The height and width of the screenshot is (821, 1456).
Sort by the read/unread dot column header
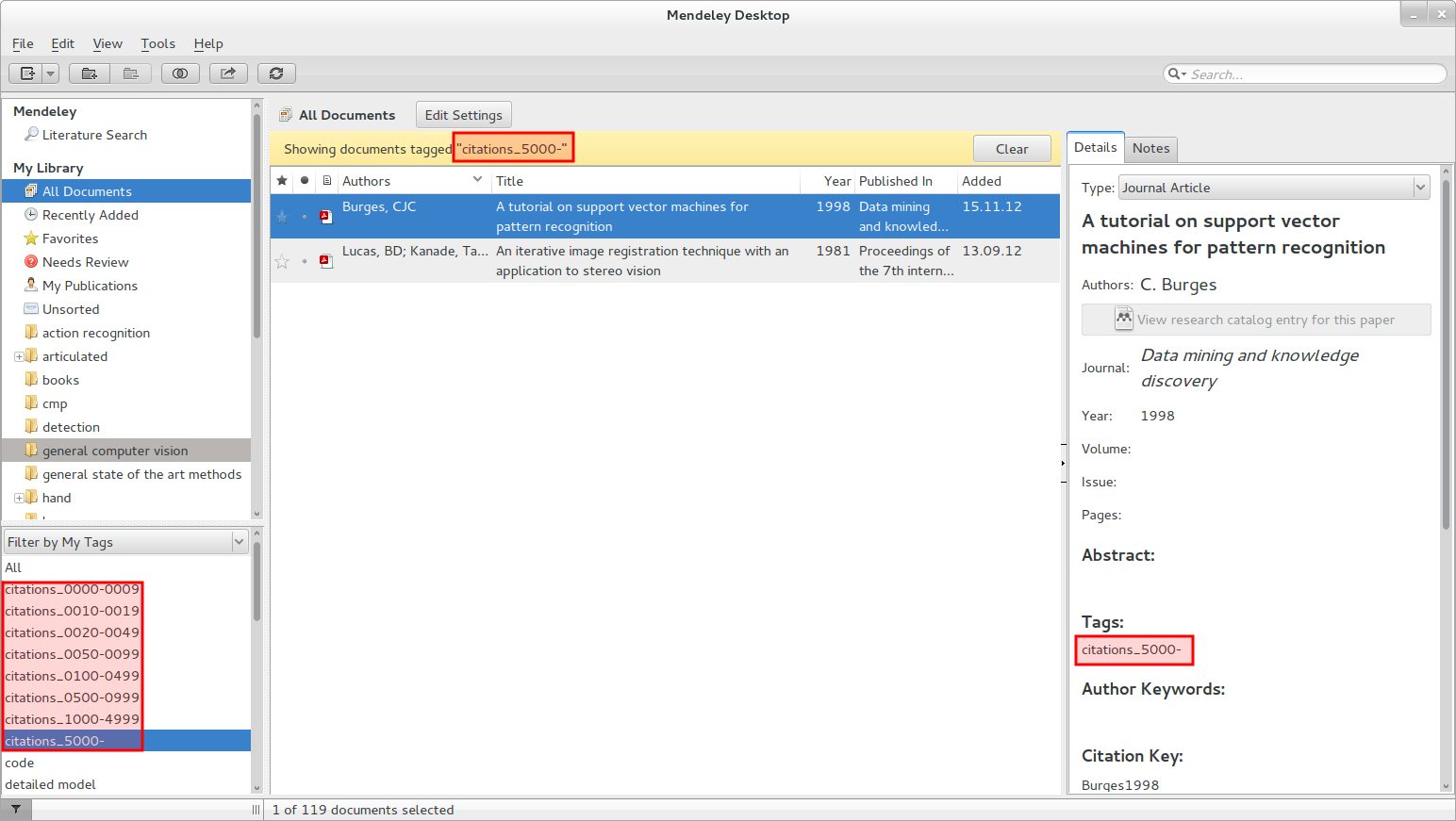pyautogui.click(x=305, y=181)
